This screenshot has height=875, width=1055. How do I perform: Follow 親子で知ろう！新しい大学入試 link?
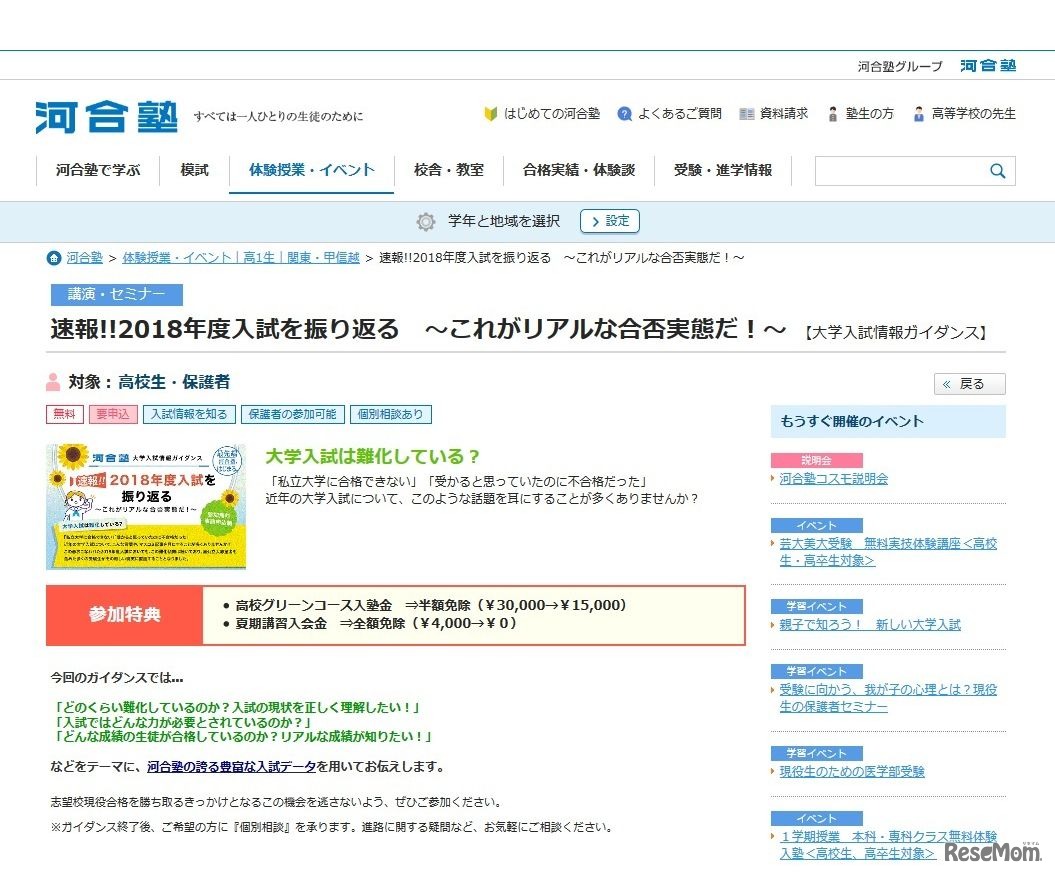click(x=870, y=625)
